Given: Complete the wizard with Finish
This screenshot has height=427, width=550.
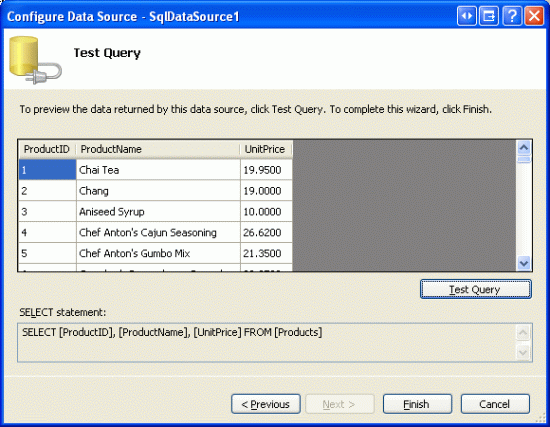Looking at the screenshot, I should point(417,404).
